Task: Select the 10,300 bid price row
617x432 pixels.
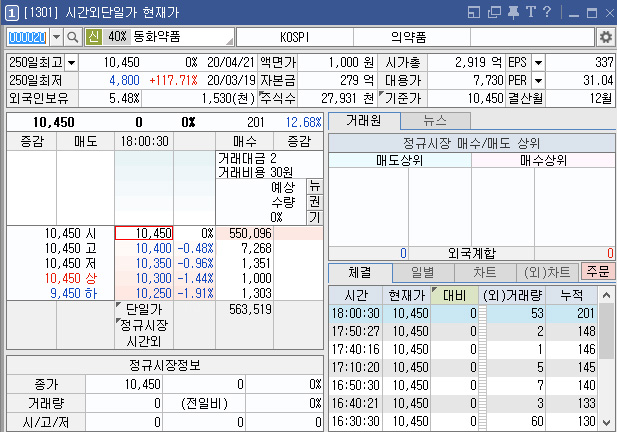Action: (144, 278)
